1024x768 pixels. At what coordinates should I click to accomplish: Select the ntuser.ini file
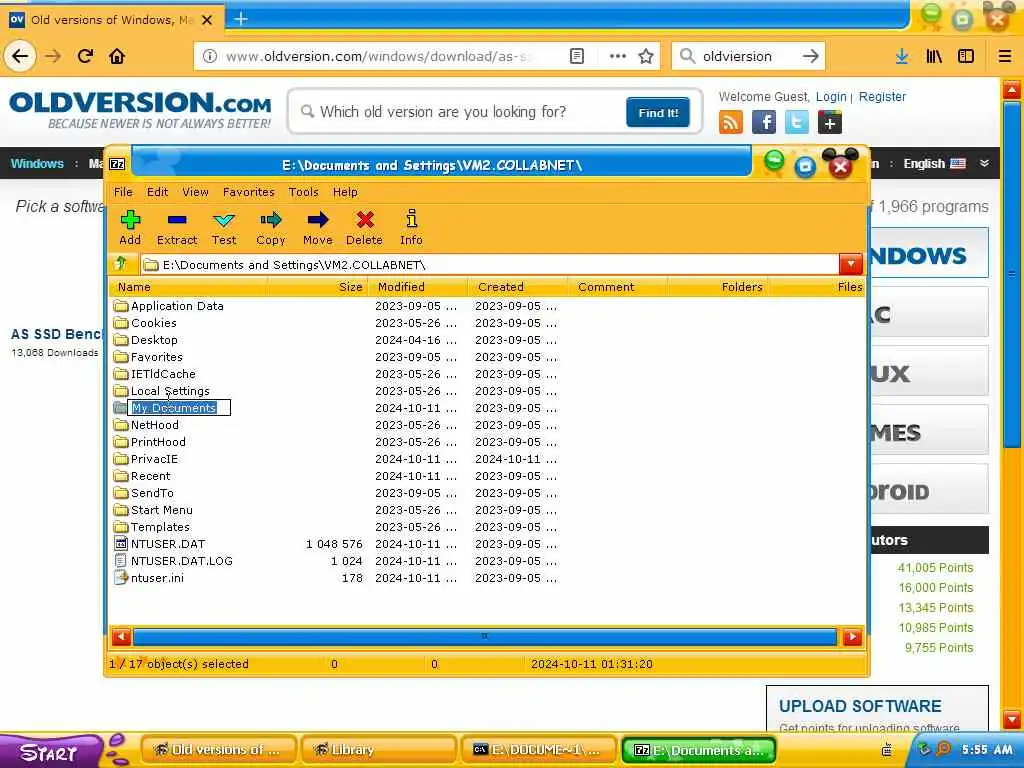(x=149, y=577)
